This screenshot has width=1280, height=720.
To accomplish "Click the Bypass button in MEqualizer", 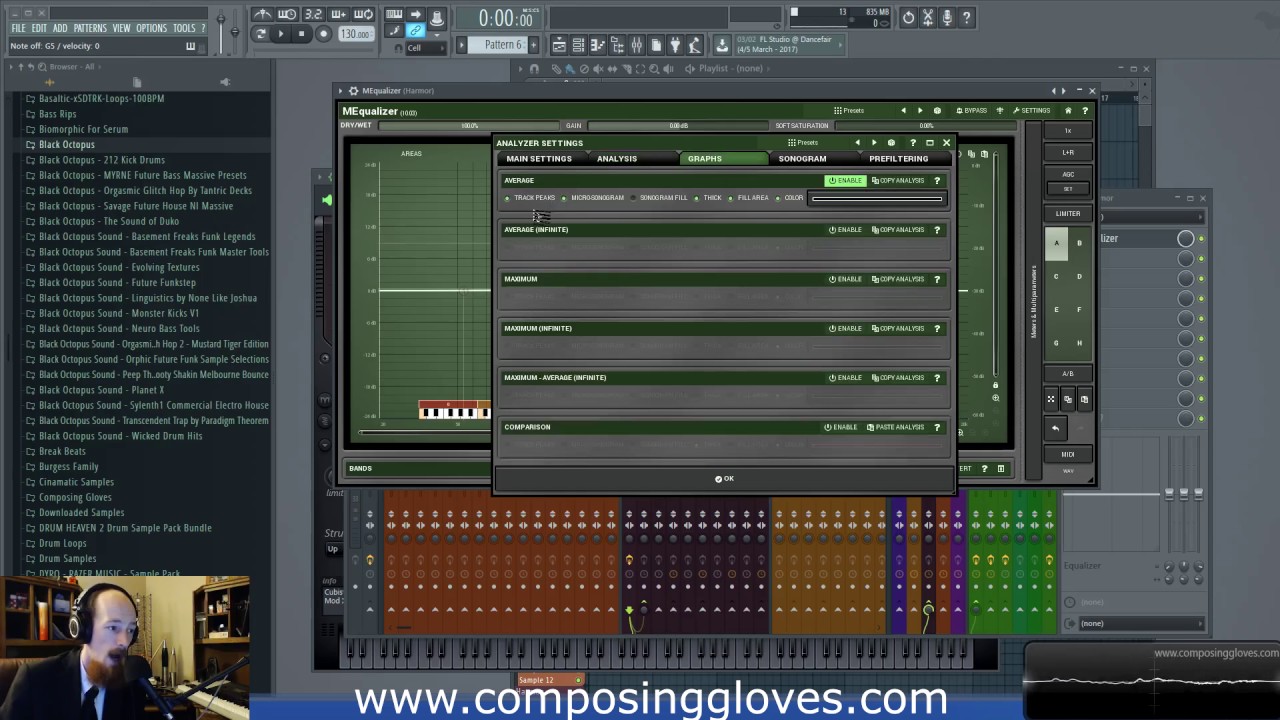I will [x=971, y=111].
